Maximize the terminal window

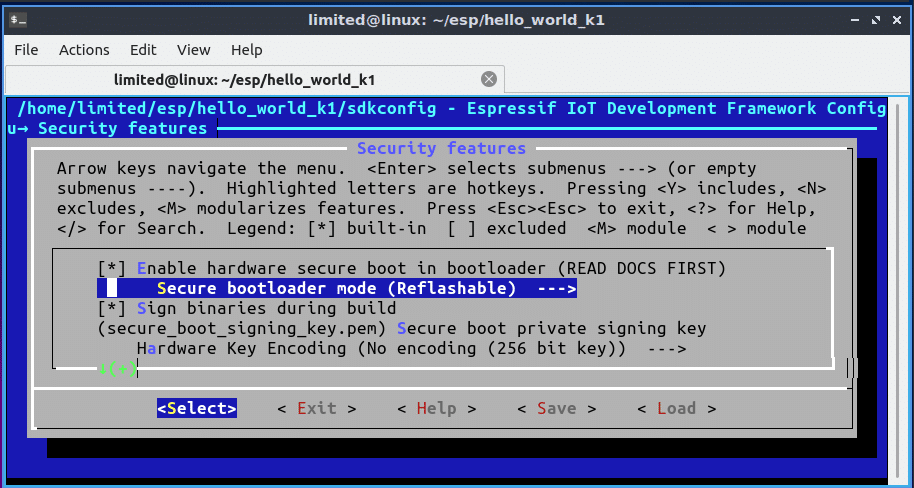tap(869, 20)
